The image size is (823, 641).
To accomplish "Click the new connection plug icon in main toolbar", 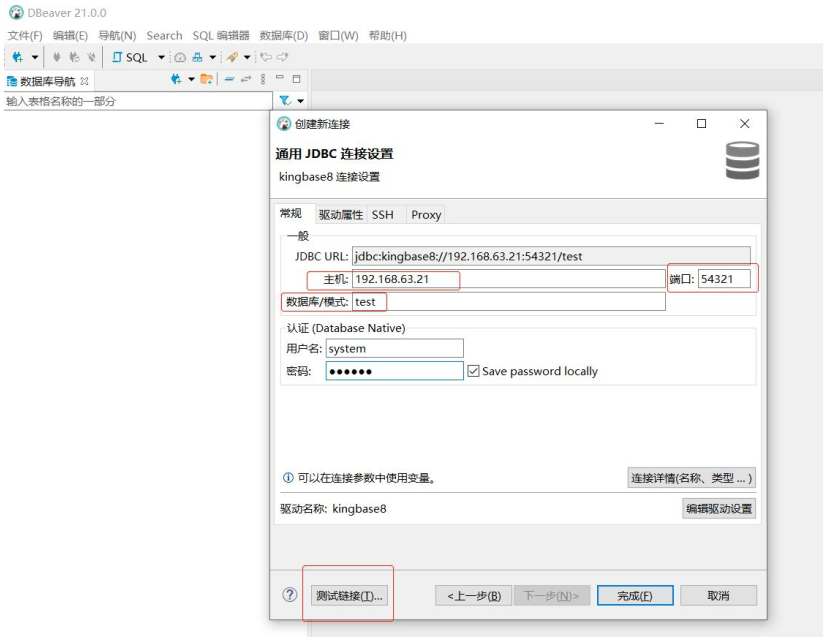I will point(18,57).
